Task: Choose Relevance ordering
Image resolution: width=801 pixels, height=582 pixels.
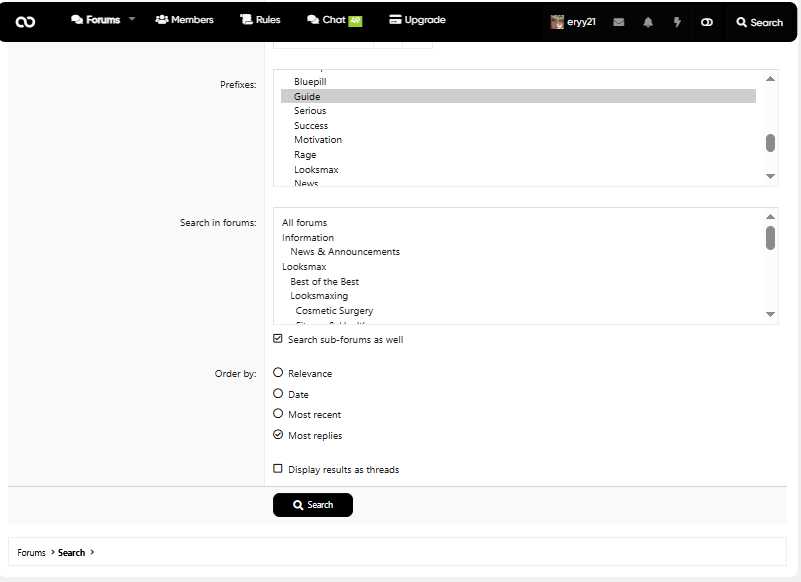Action: 278,373
